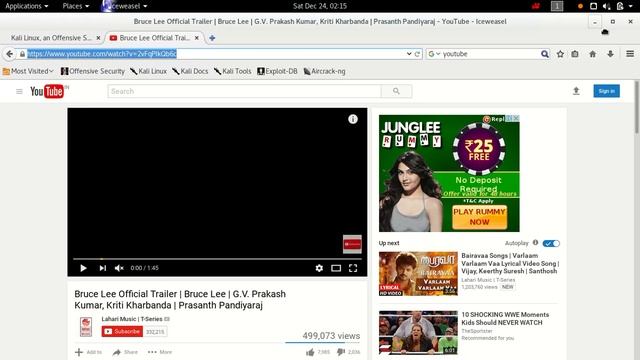Screen dimensions: 640x360
Task: Open the Applications menu
Action: [27, 6]
